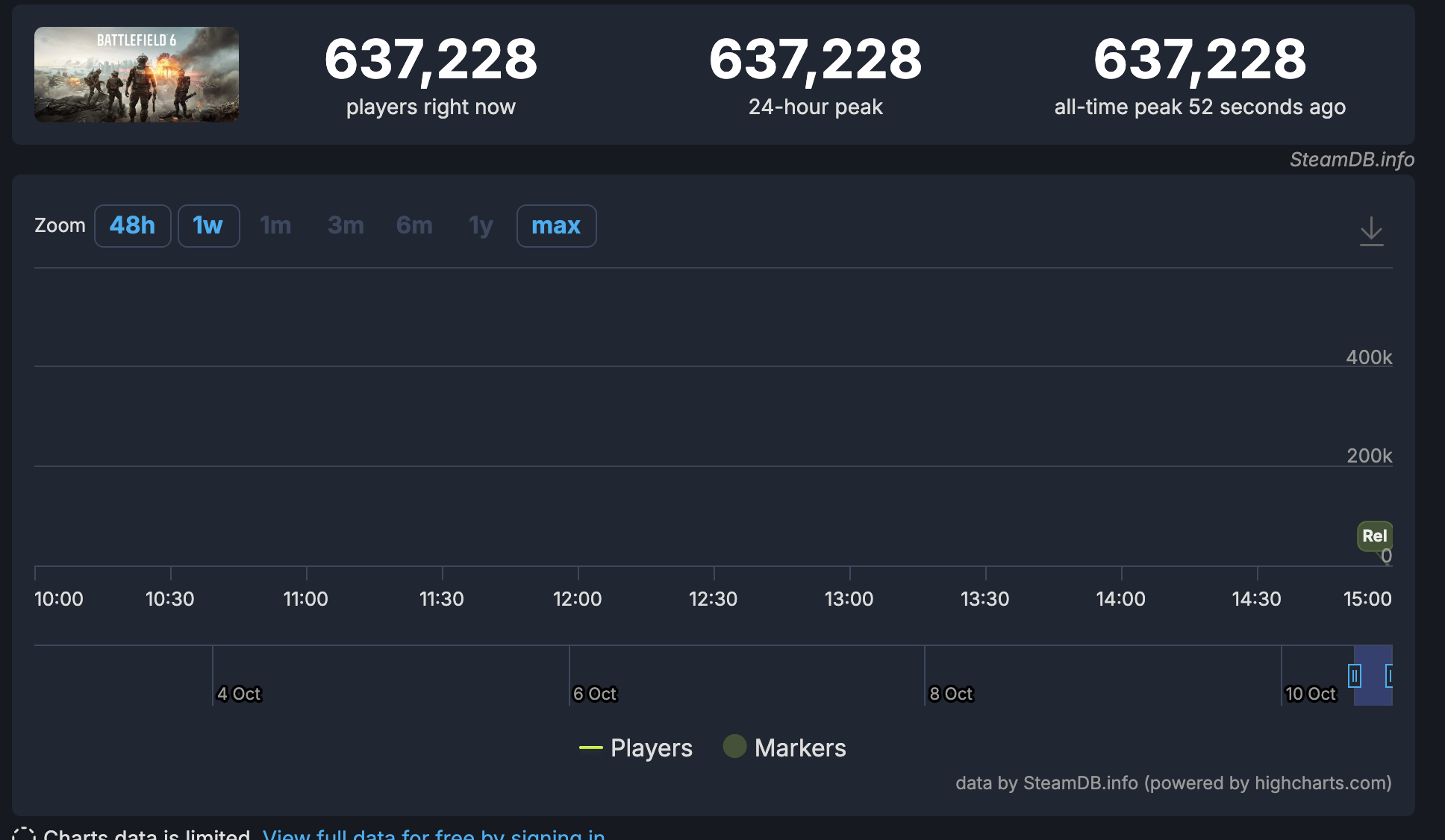Click the 1y zoom option
This screenshot has width=1445, height=840.
pyautogui.click(x=481, y=225)
